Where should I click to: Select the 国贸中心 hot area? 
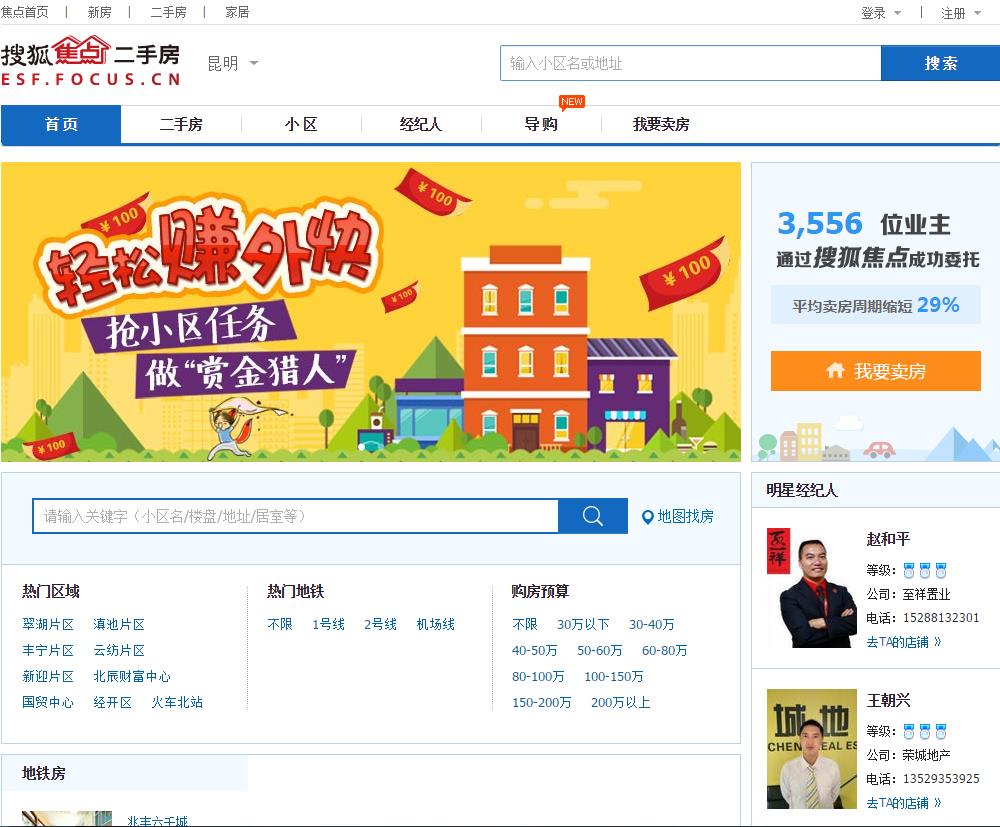[48, 703]
